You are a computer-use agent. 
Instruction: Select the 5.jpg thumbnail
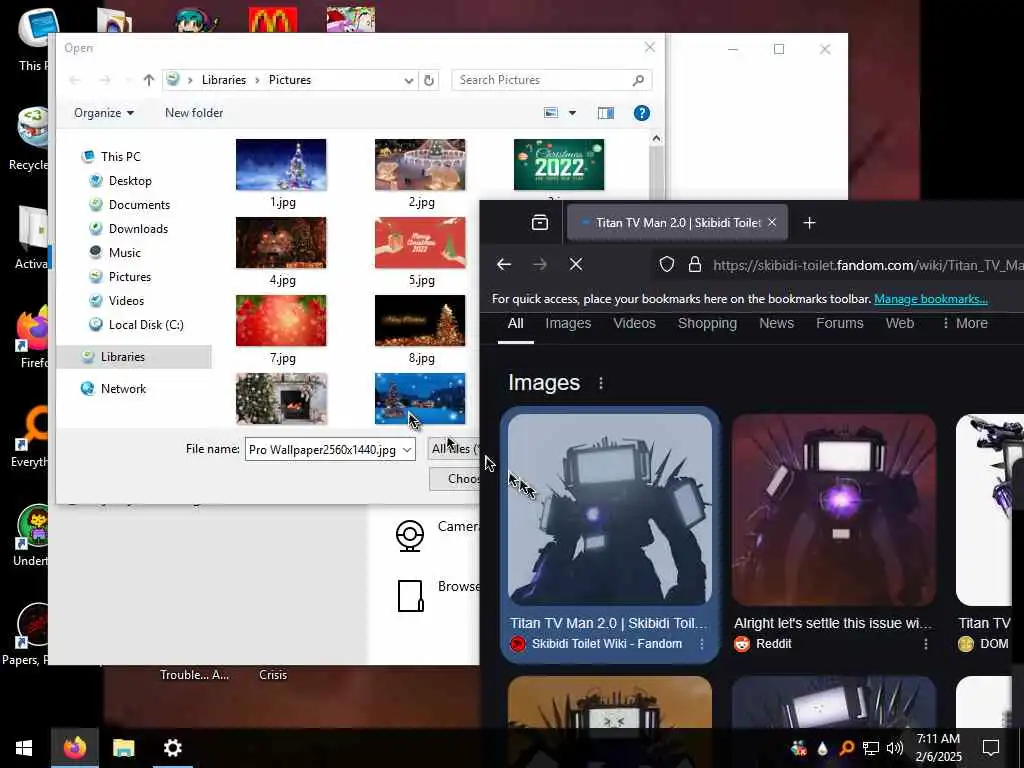point(420,243)
